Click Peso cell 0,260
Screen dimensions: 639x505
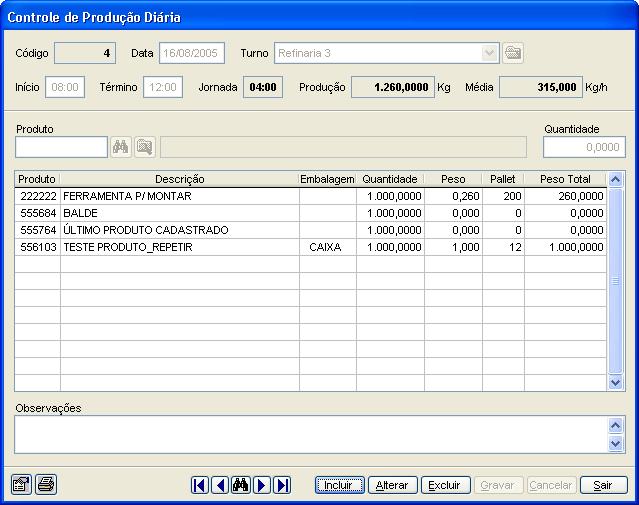tap(453, 196)
